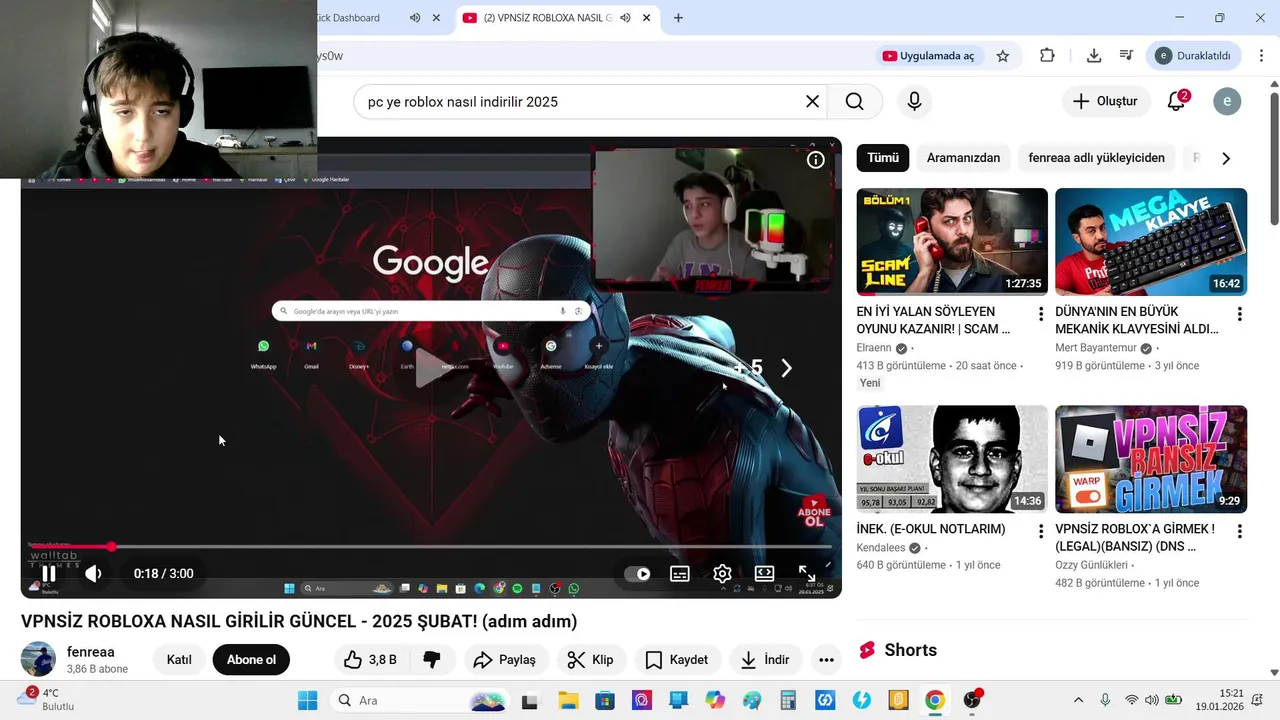Open options for DÜNYA'NIN EN BÜYÜK video

point(1240,314)
